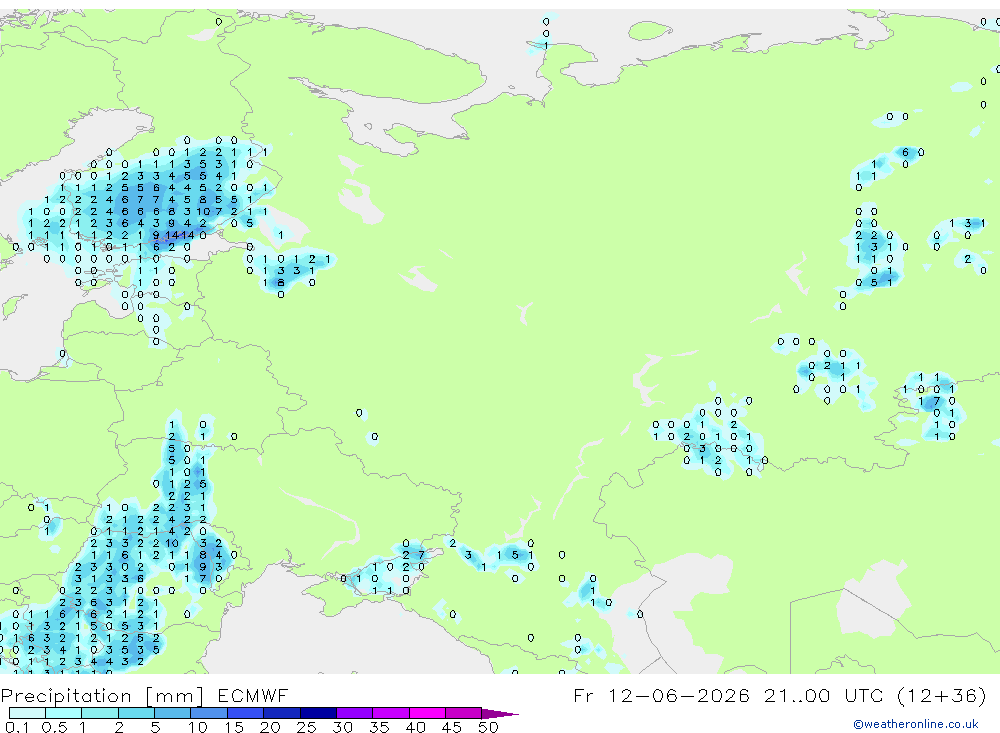Image resolution: width=1000 pixels, height=733 pixels.
Task: Click the purple over-50 arrow on the legend
Action: (499, 713)
